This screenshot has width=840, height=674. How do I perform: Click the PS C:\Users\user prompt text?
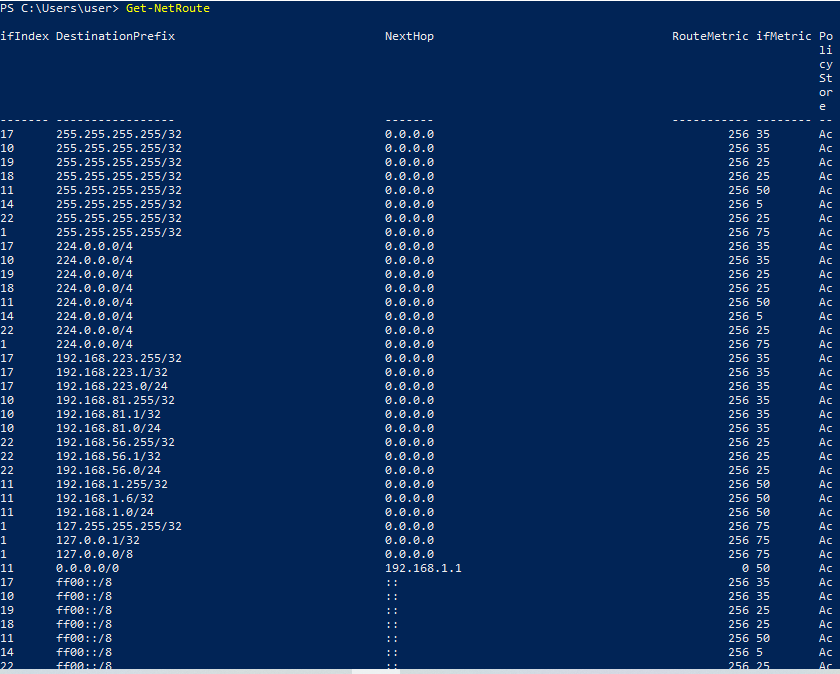point(60,9)
